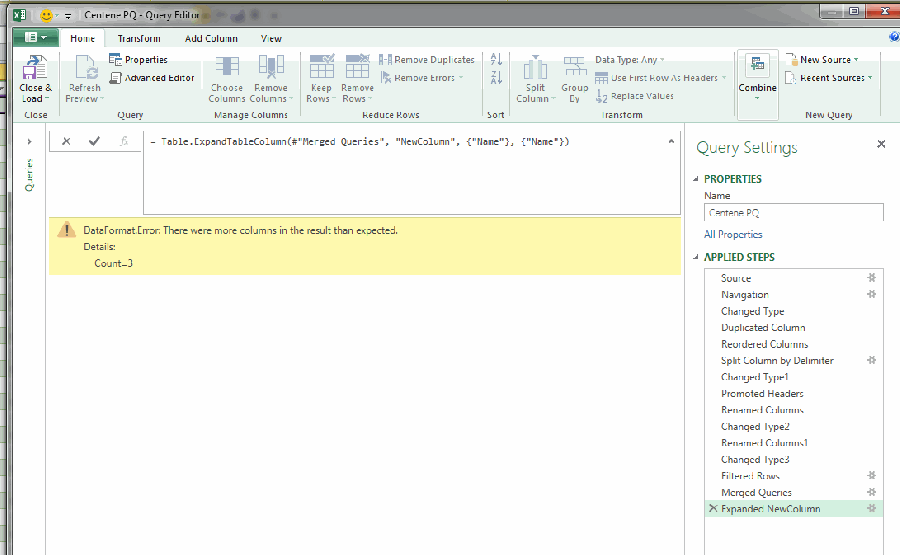Screen dimensions: 900x555
Task: Click the Split Column icon
Action: click(x=535, y=68)
